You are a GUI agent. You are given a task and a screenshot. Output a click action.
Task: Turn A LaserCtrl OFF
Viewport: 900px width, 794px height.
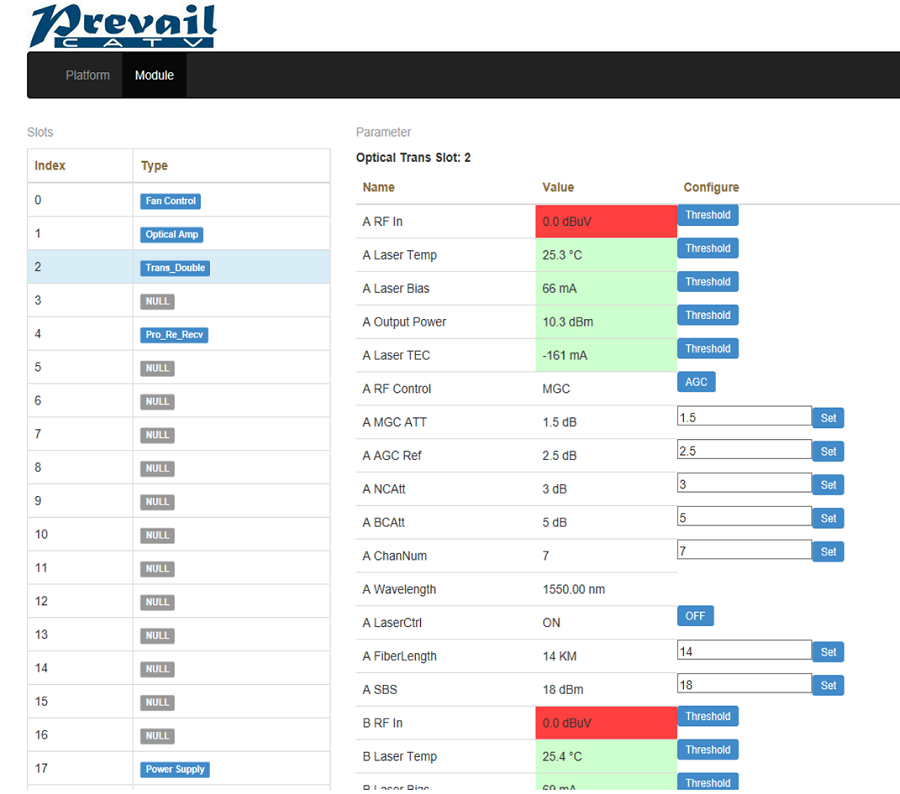pyautogui.click(x=695, y=616)
